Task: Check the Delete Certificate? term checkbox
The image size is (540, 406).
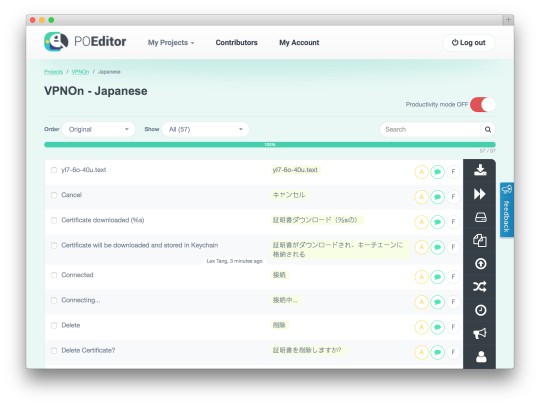Action: point(54,351)
